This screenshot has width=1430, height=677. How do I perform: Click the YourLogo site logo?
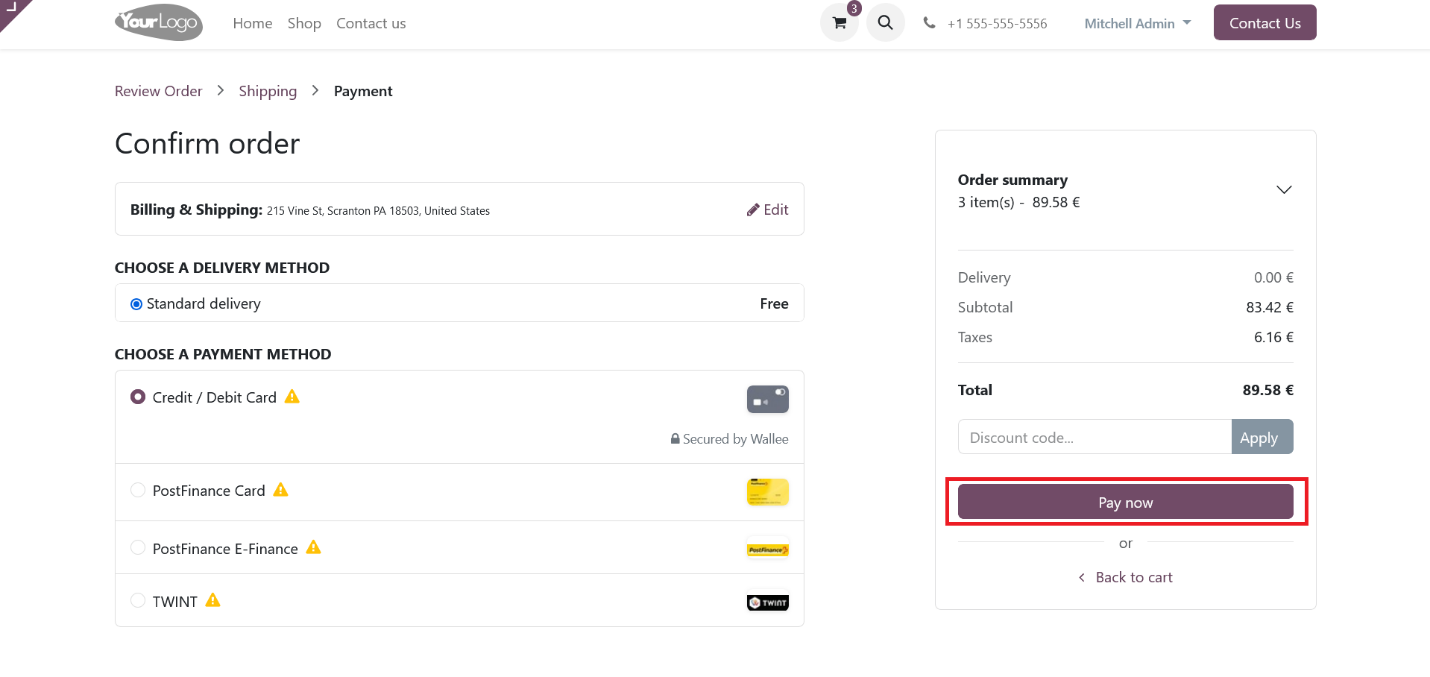(x=159, y=22)
